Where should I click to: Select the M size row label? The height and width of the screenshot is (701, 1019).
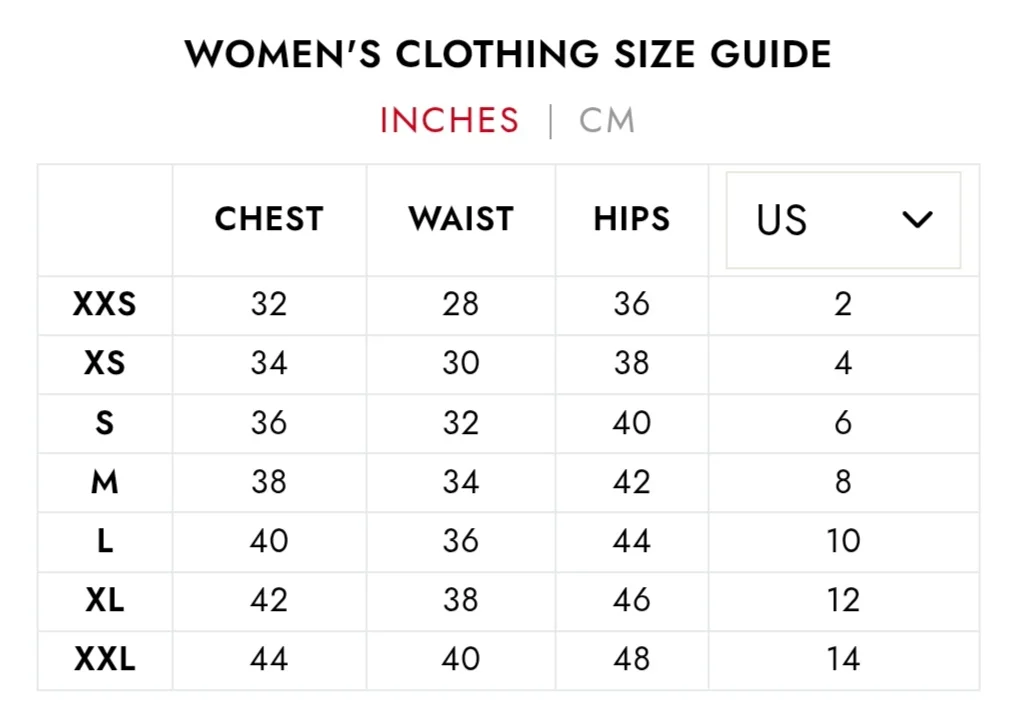point(105,482)
